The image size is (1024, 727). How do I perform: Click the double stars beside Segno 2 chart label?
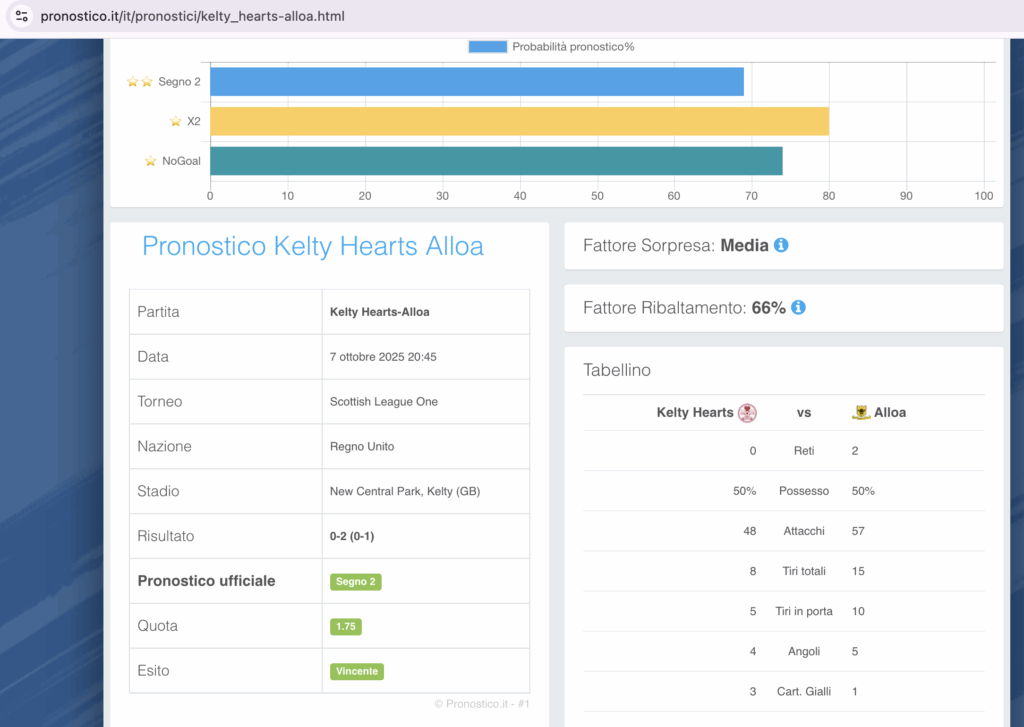(x=140, y=82)
